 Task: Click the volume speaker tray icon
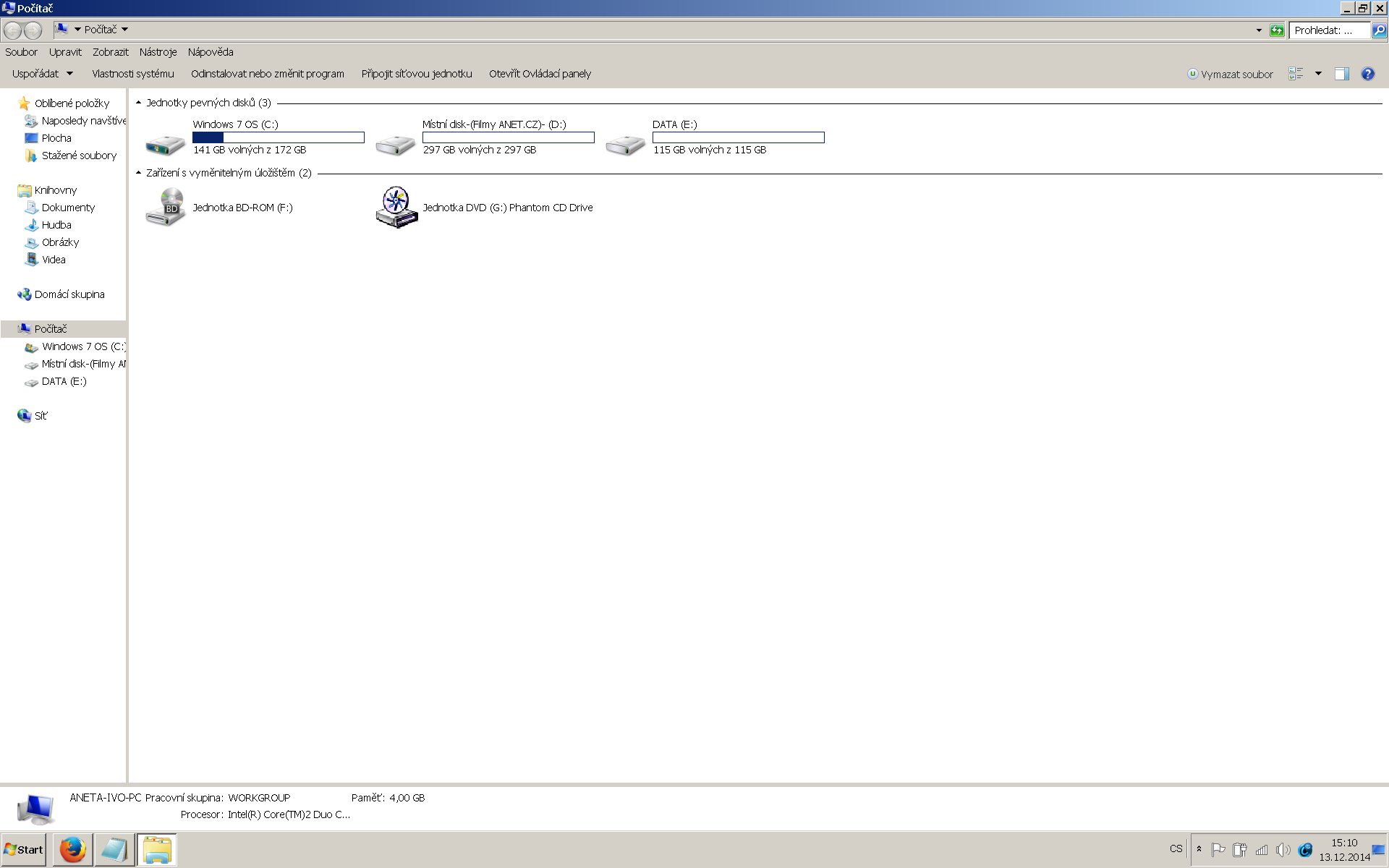[x=1283, y=850]
